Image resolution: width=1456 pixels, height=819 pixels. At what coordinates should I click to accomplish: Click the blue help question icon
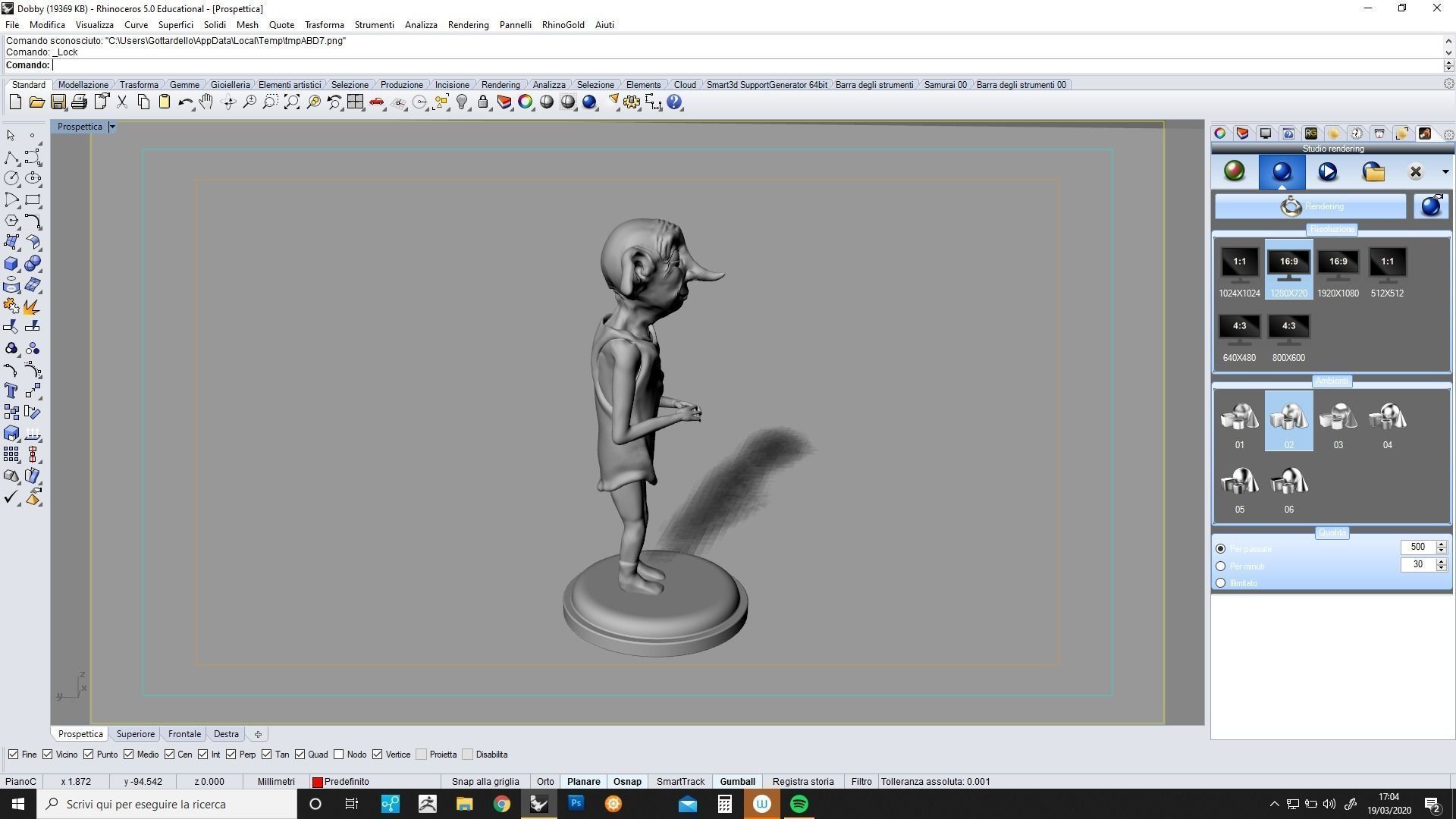coord(674,102)
